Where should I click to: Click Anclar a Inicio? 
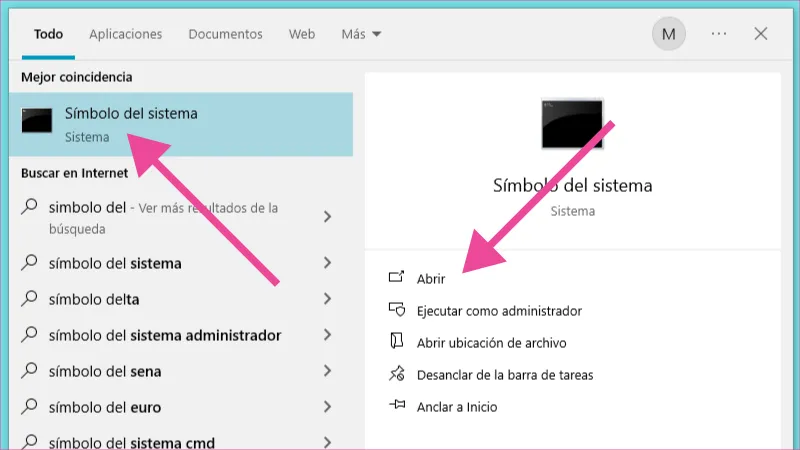click(457, 407)
